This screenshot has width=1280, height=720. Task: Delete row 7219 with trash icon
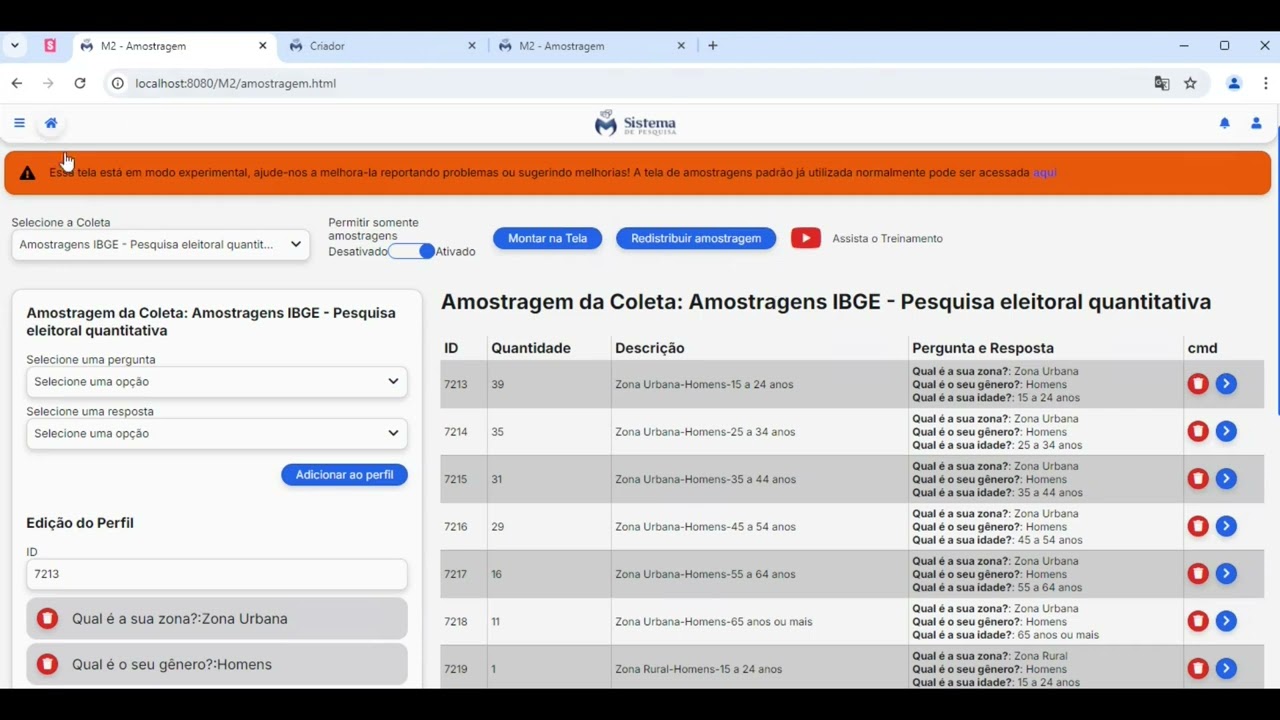tap(1198, 669)
